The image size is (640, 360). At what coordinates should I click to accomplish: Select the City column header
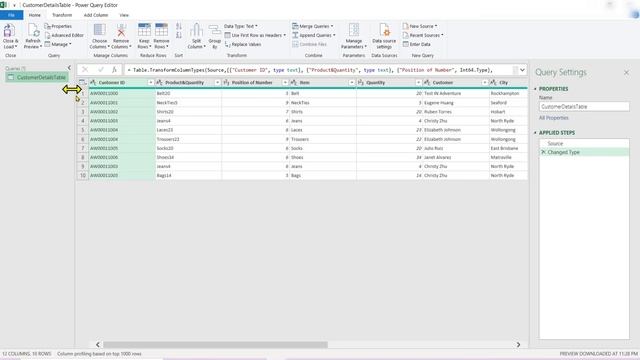(x=508, y=82)
